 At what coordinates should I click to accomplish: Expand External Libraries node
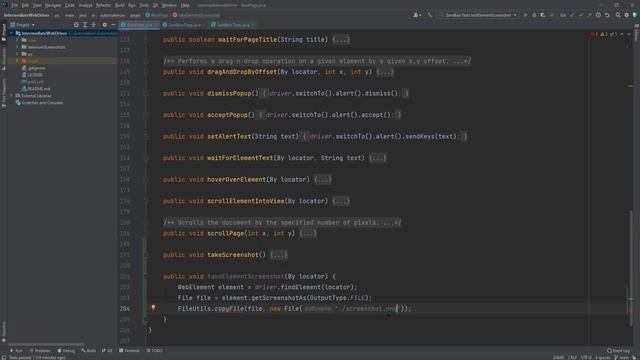12,96
